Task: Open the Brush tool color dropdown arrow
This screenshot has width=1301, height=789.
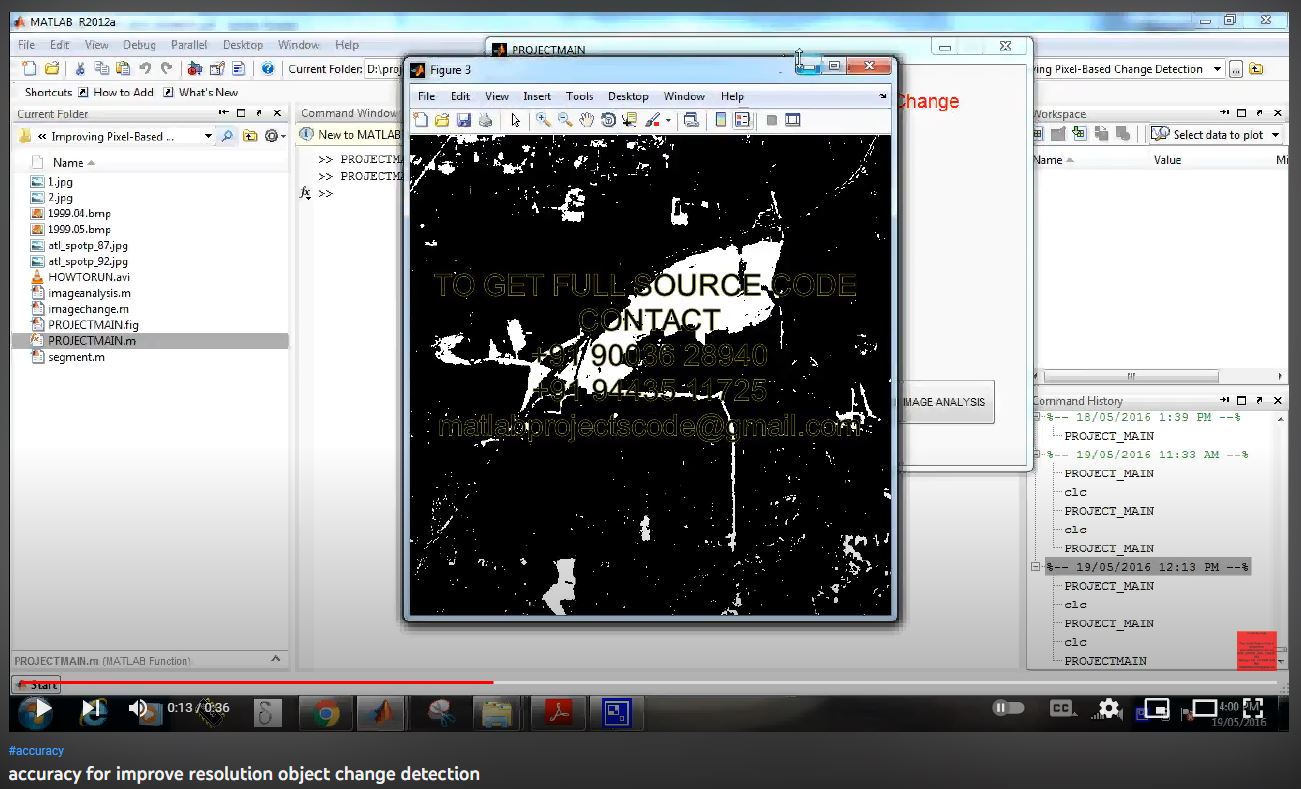Action: [668, 120]
